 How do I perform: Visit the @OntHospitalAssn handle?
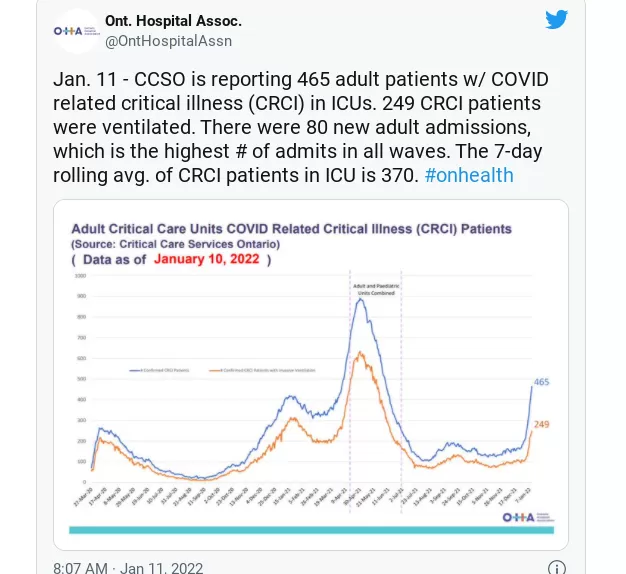click(168, 41)
